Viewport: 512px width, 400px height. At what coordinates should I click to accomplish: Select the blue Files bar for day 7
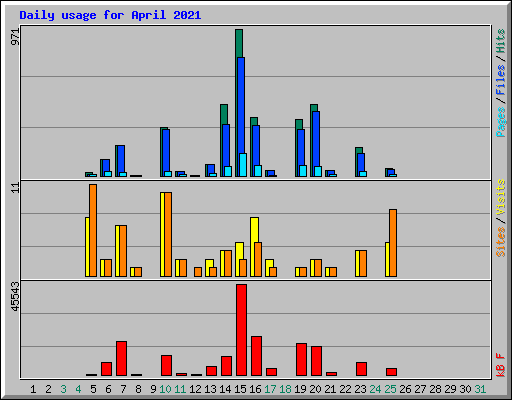point(121,159)
